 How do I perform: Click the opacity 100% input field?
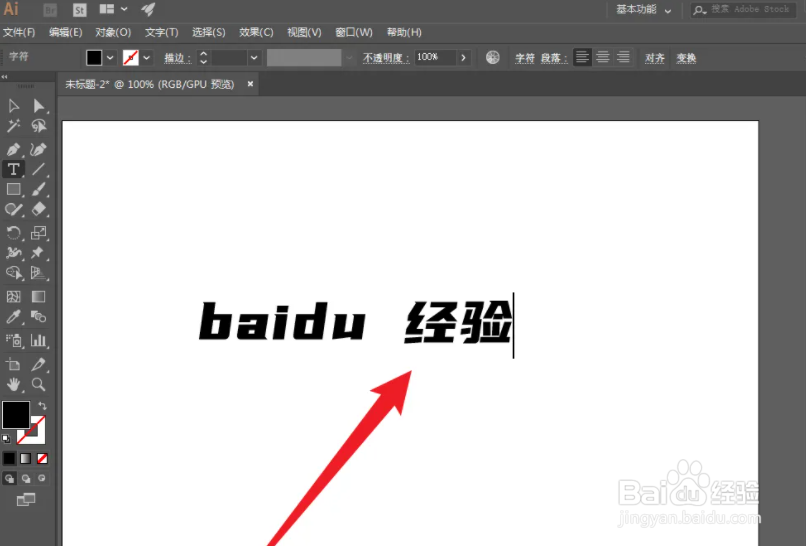click(x=435, y=57)
